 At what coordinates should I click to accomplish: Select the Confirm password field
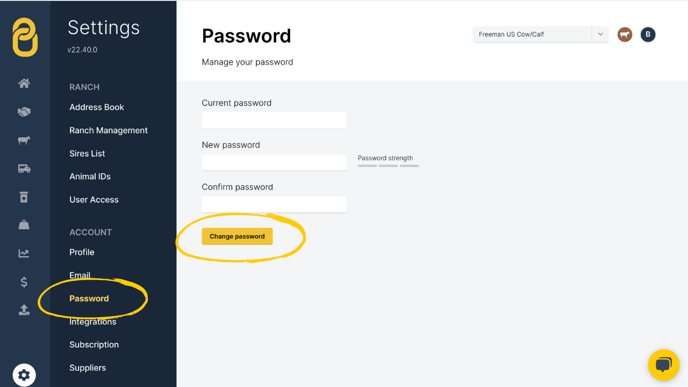click(x=274, y=204)
